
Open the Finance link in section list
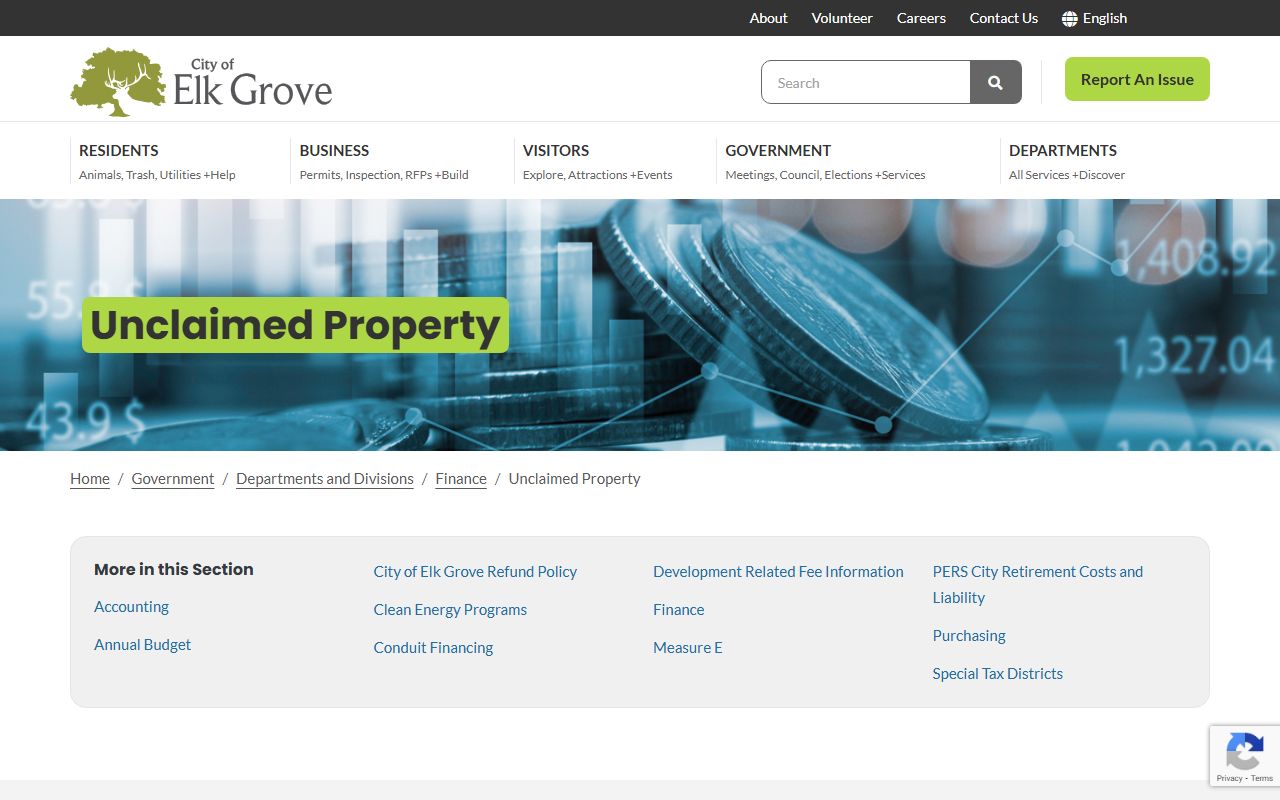679,610
